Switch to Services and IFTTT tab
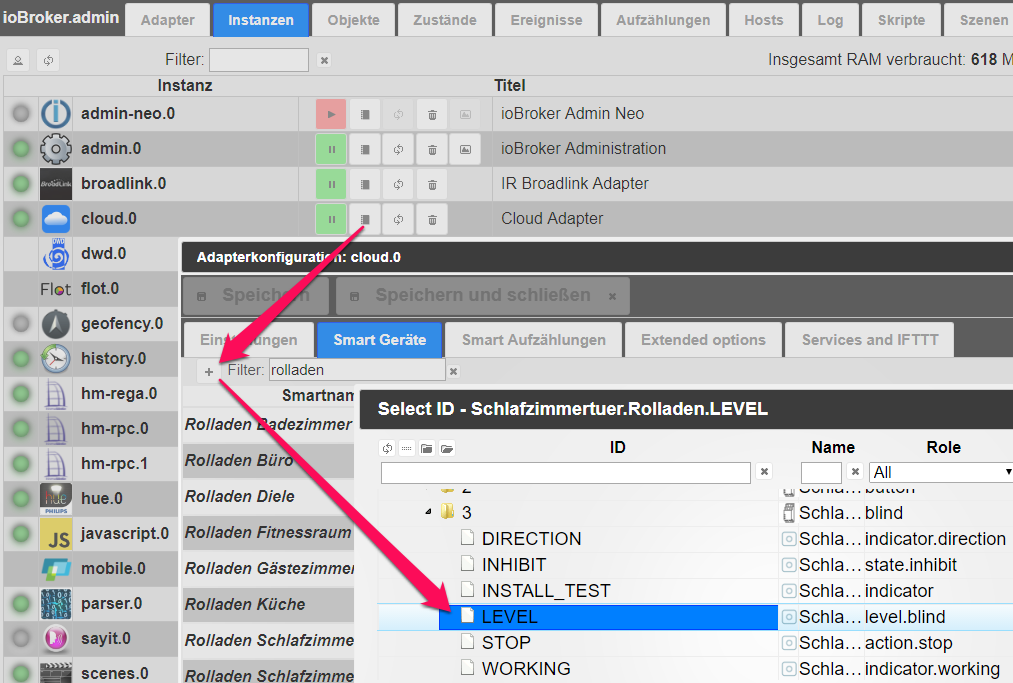The width and height of the screenshot is (1013, 683). [870, 340]
